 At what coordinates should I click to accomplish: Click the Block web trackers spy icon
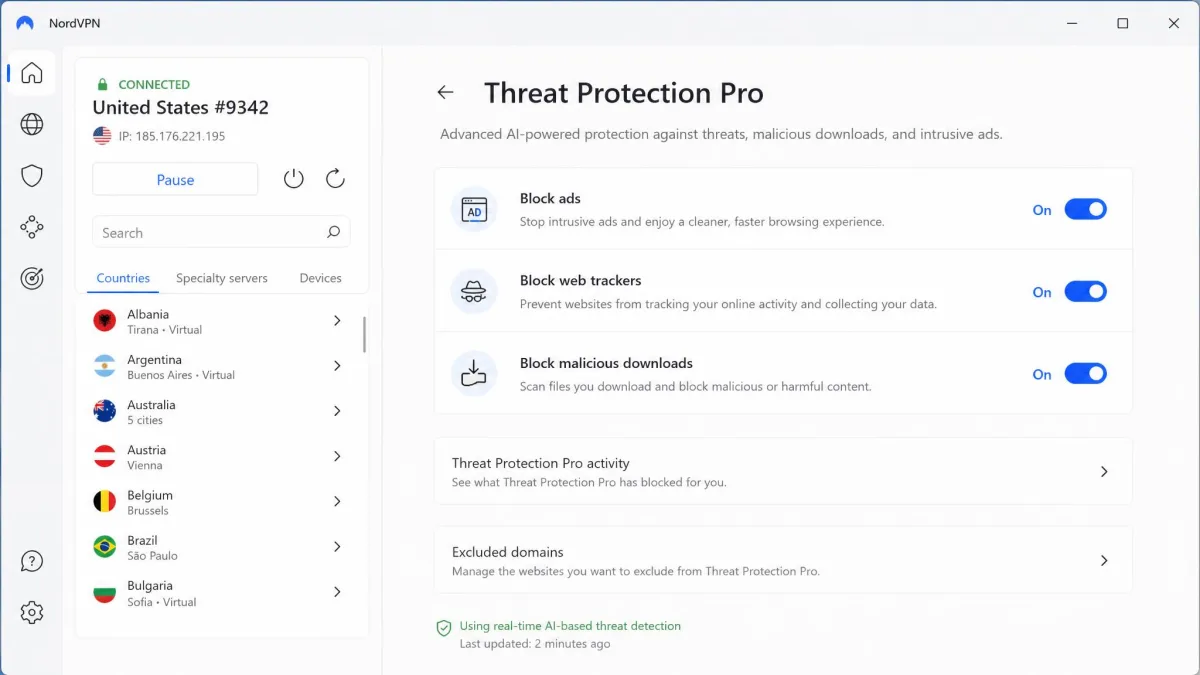474,292
